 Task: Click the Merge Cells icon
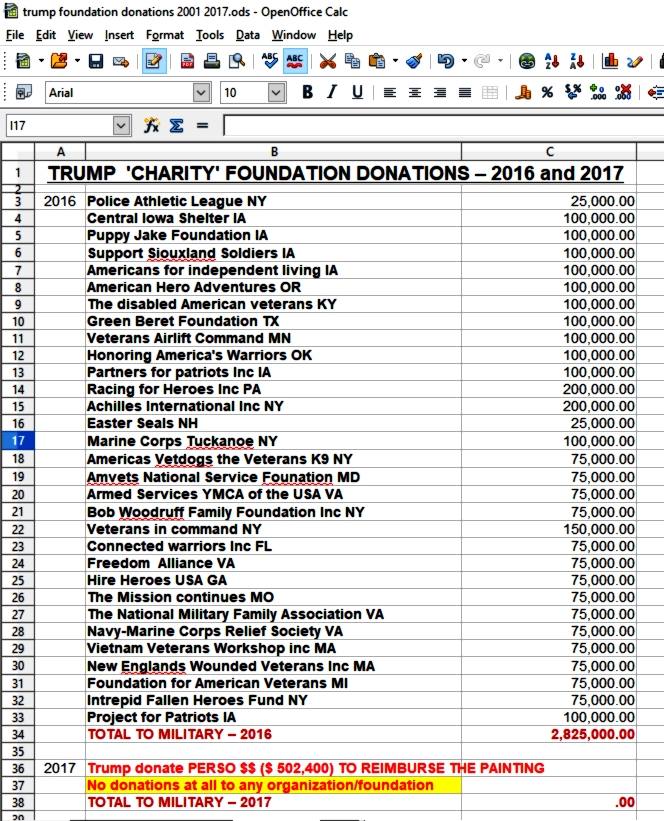pyautogui.click(x=490, y=93)
